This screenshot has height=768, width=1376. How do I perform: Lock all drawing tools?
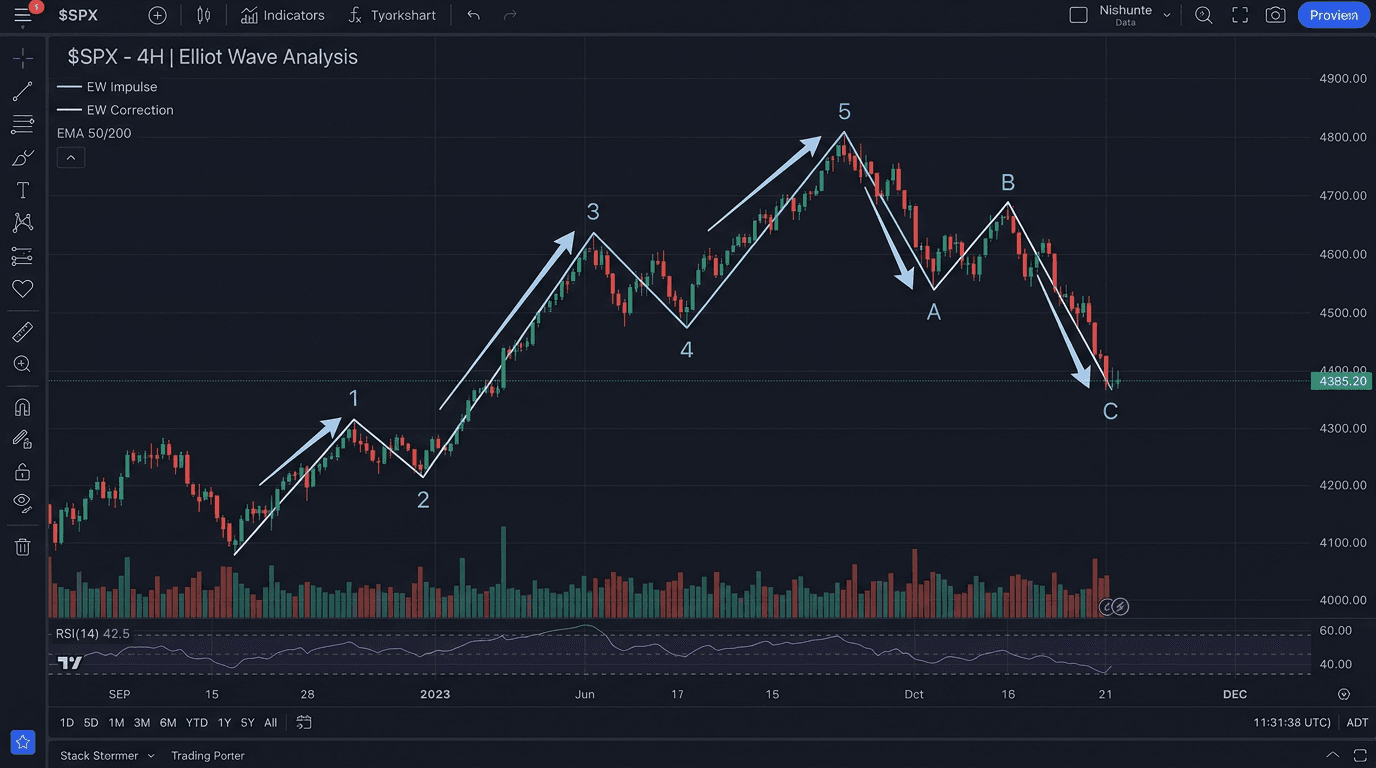click(22, 471)
